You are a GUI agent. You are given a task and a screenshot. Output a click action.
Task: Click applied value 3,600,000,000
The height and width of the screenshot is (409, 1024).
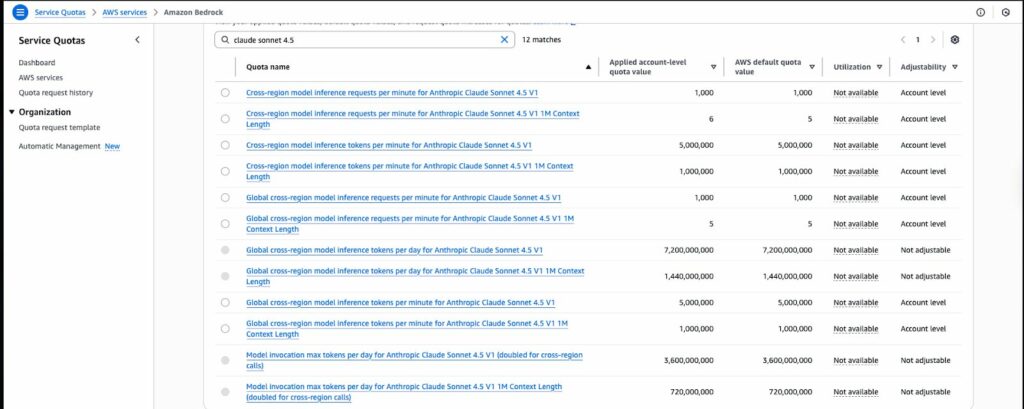coord(689,361)
